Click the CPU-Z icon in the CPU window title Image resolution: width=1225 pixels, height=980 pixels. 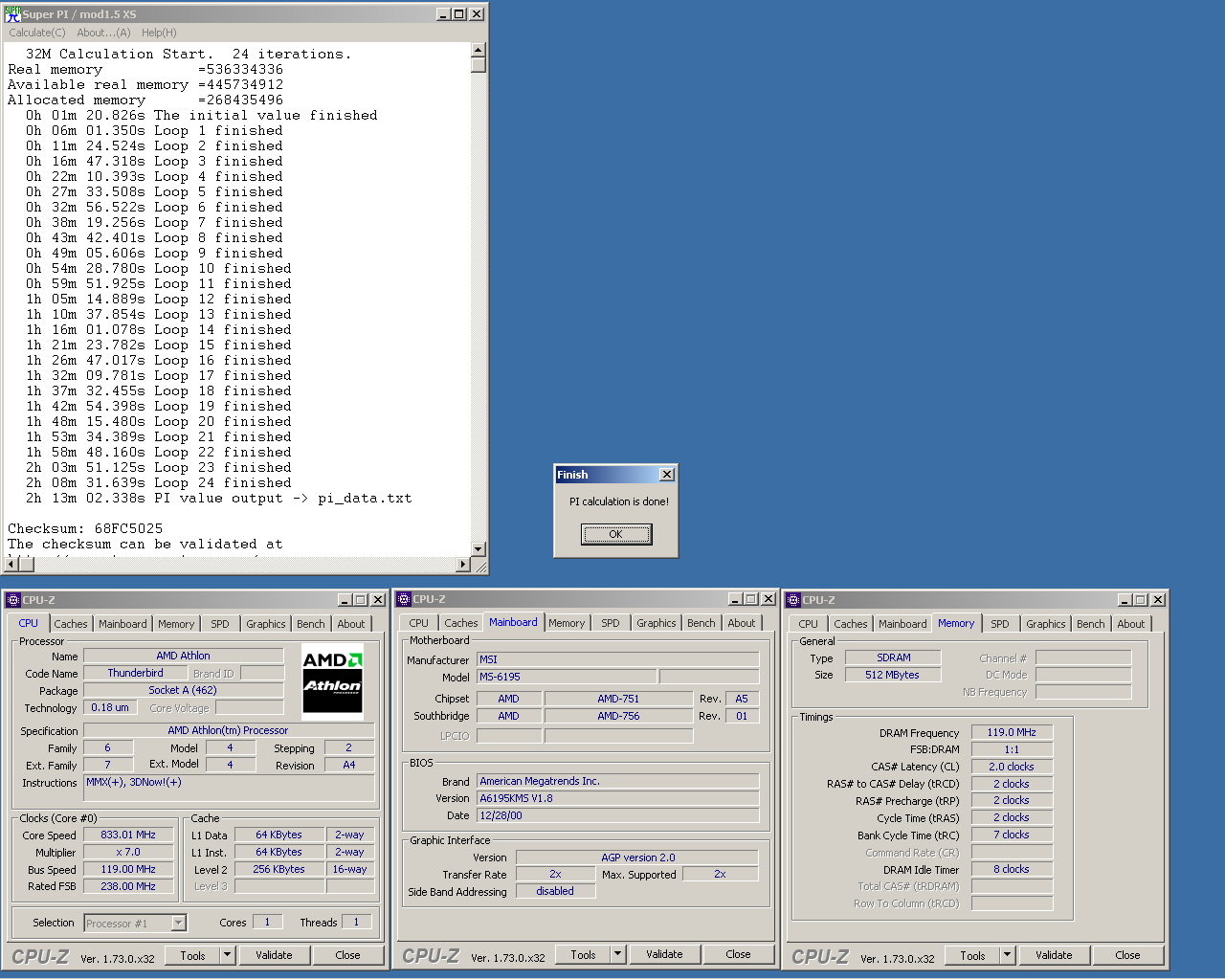point(13,600)
